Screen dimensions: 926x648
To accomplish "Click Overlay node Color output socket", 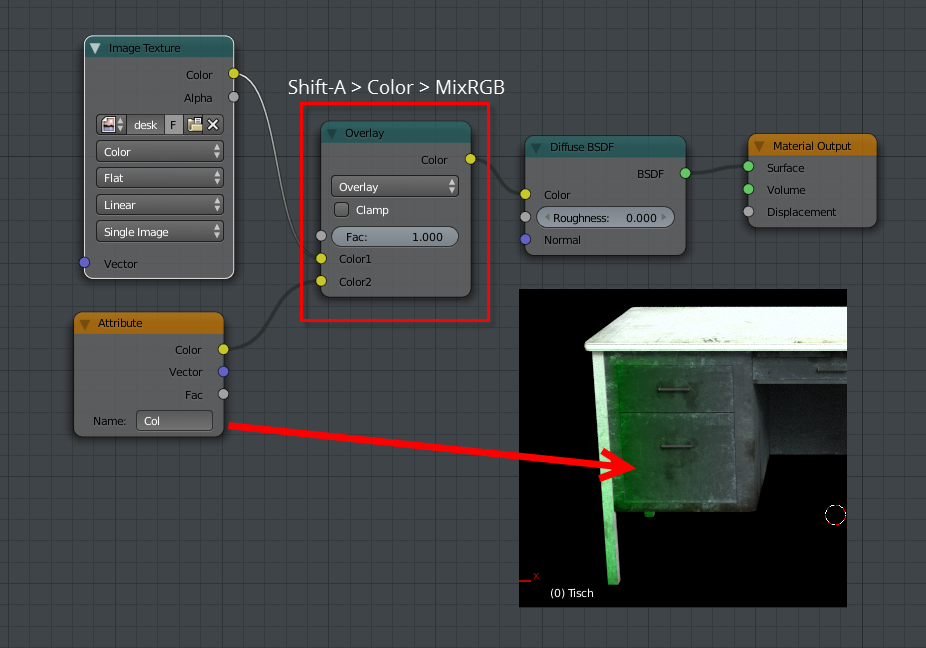I will [x=470, y=159].
